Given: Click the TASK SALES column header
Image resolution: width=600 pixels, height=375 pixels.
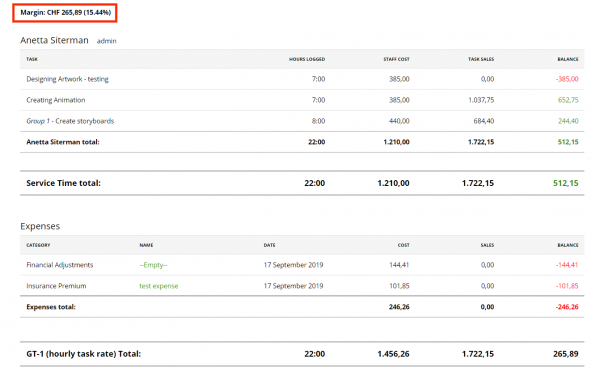Looking at the screenshot, I should (x=481, y=59).
